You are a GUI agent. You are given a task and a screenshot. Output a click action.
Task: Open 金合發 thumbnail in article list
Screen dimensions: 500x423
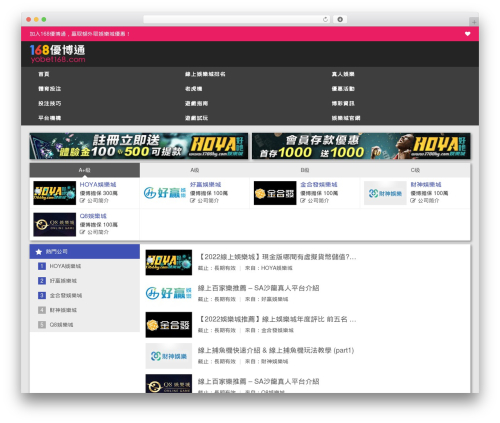(x=169, y=325)
